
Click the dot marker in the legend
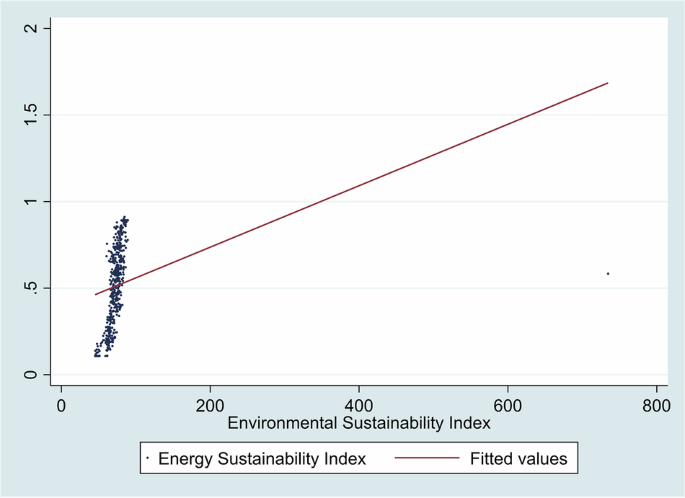tap(149, 459)
